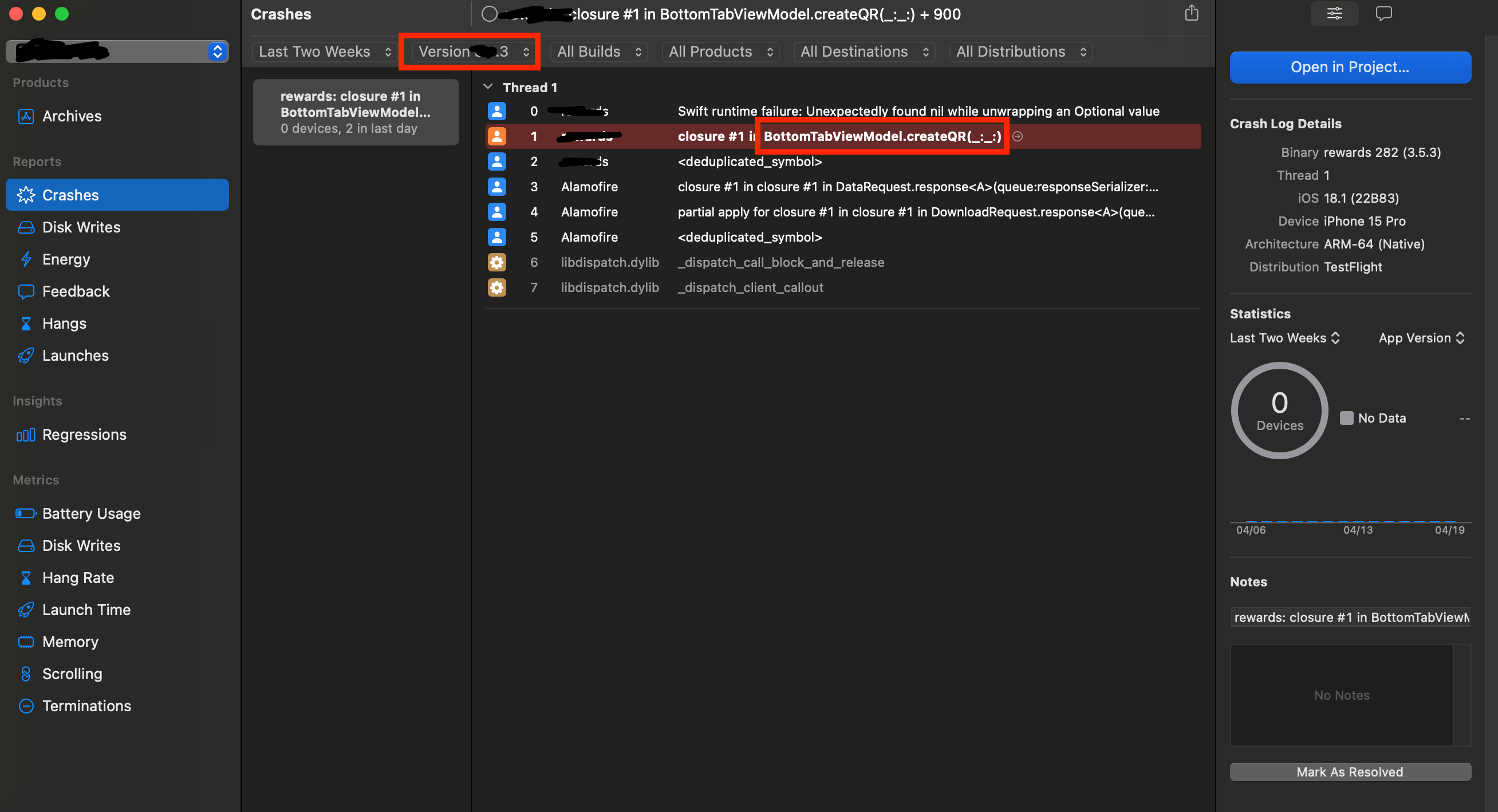Image resolution: width=1498 pixels, height=812 pixels.
Task: Click the crash notes title field
Action: [1350, 617]
